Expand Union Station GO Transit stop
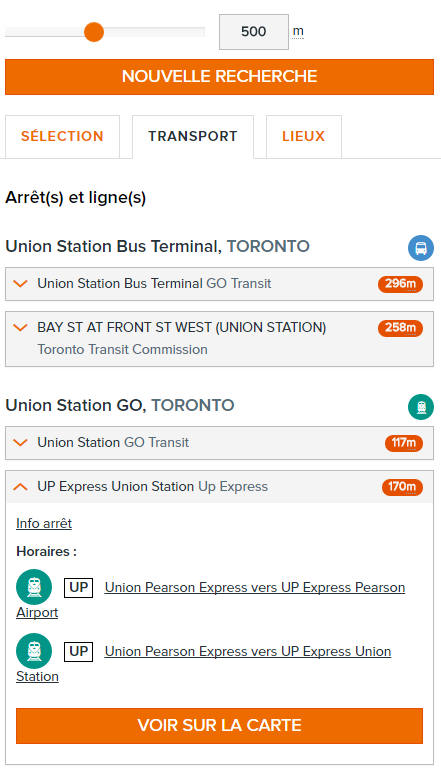Viewport: 441px width, 773px height. coord(219,443)
